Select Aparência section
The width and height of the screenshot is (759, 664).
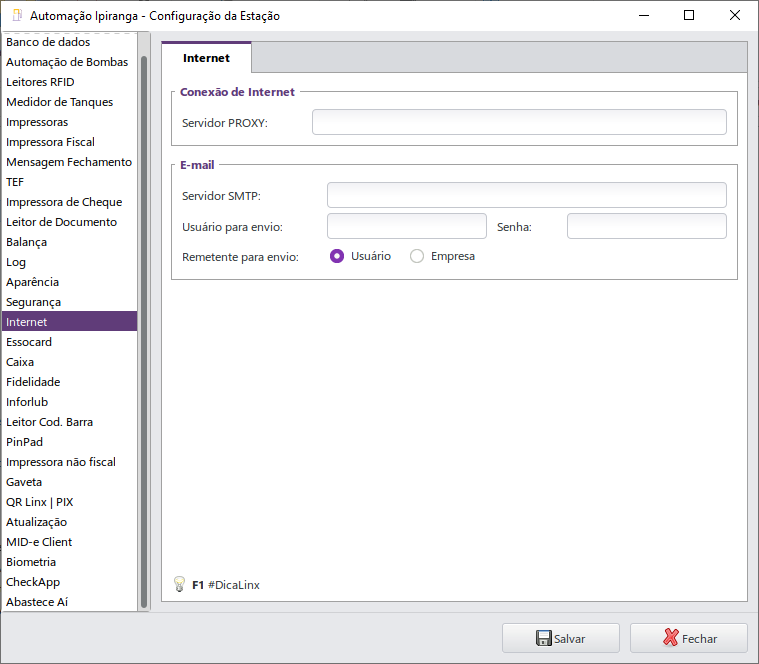[69, 282]
